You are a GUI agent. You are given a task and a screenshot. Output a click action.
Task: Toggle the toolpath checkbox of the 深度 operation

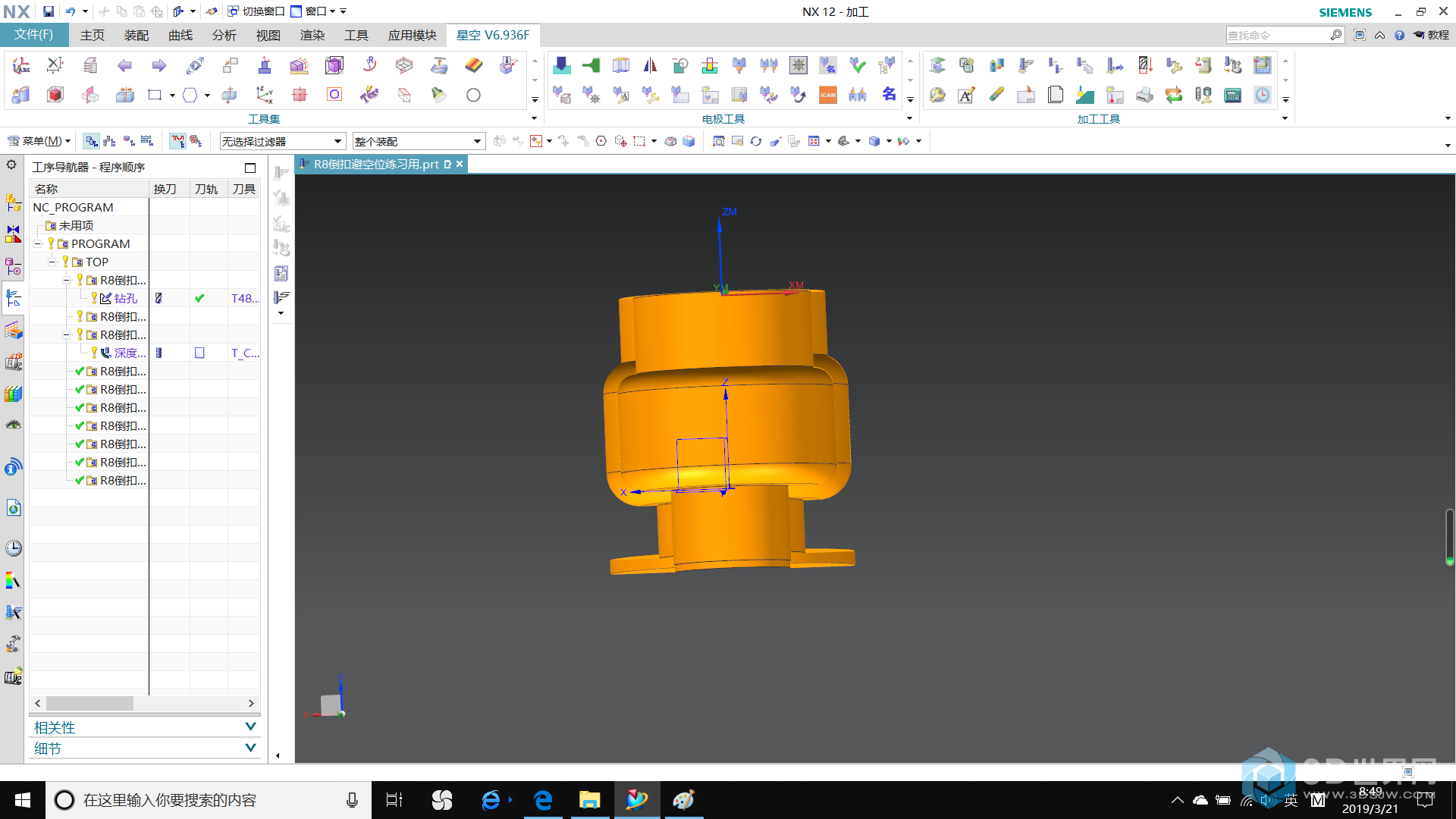pos(199,353)
